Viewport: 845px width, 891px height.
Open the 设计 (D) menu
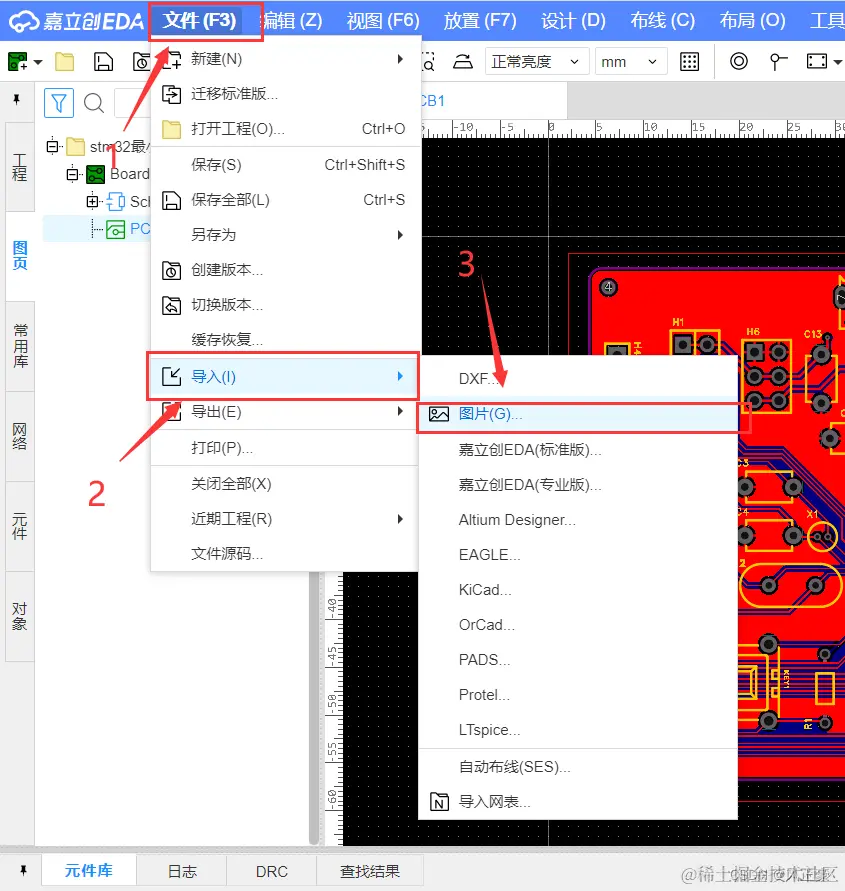pos(573,21)
